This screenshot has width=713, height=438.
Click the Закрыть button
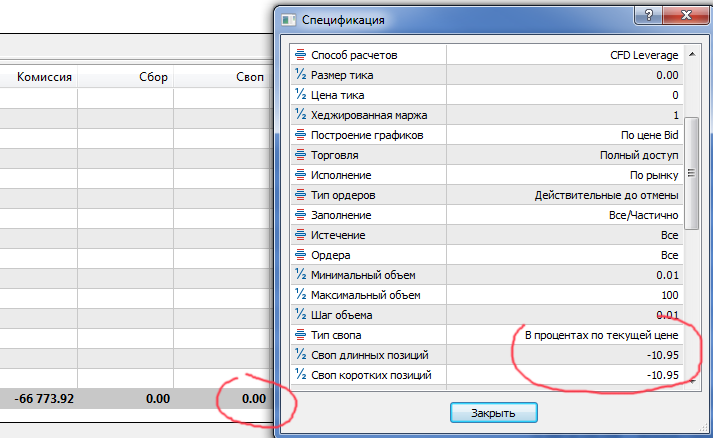click(x=494, y=413)
